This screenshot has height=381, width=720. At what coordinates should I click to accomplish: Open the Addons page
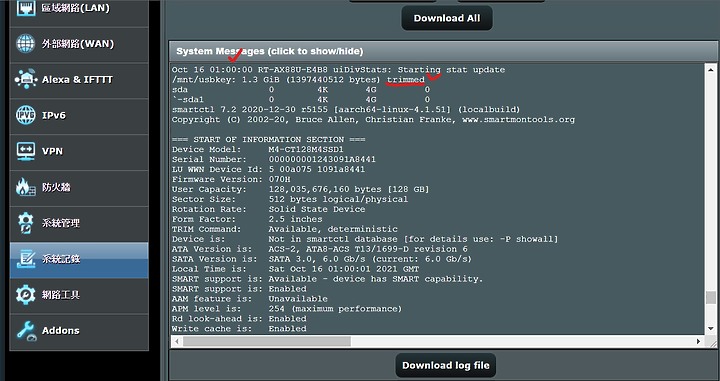(x=79, y=332)
